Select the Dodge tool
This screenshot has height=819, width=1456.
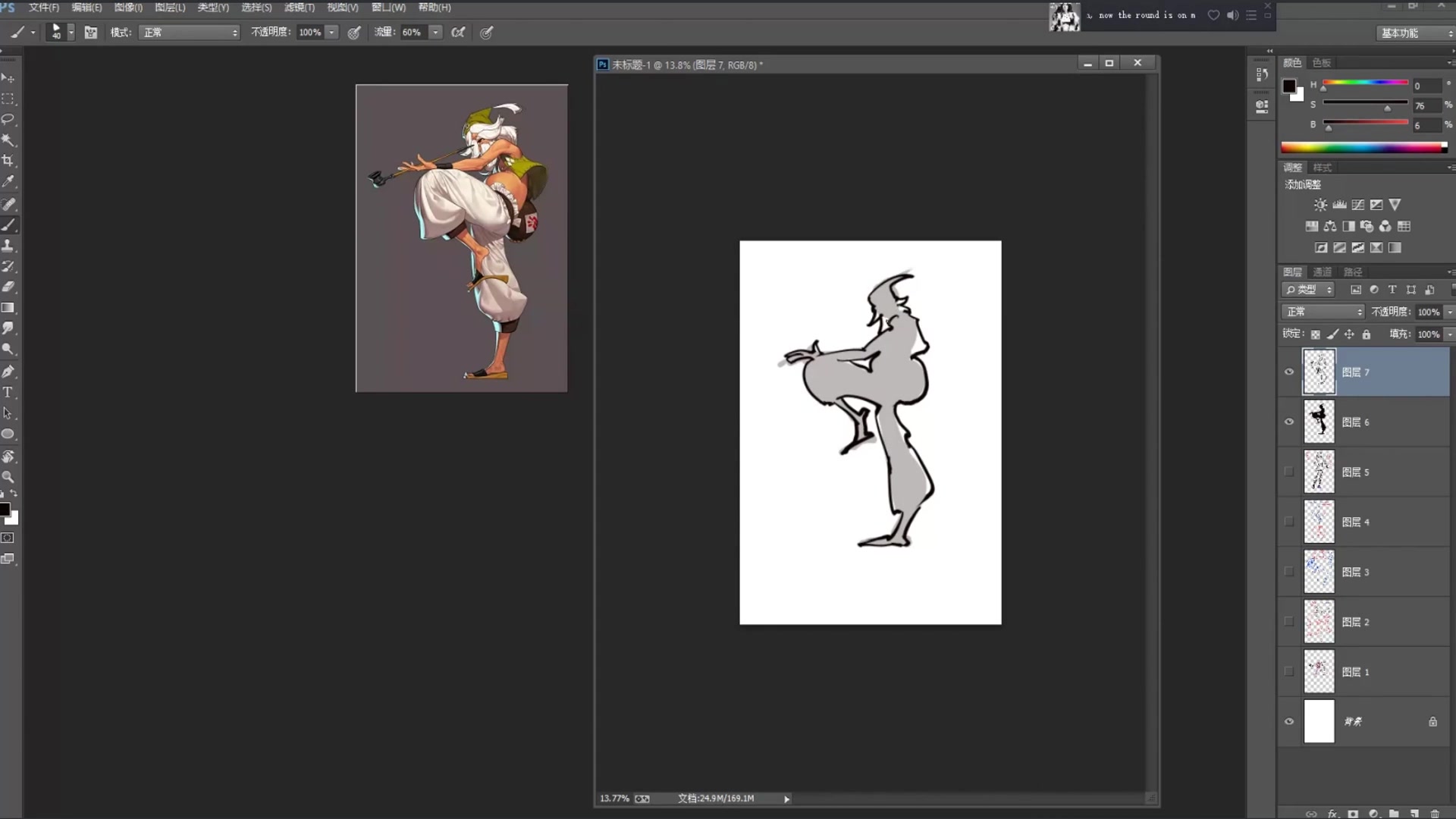click(8, 349)
